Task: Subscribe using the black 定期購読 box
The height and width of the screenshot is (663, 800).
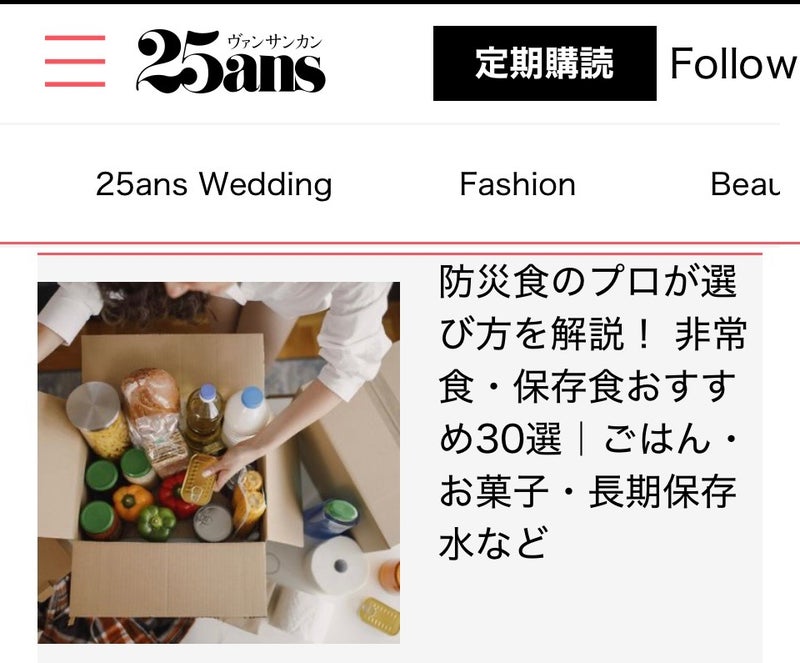Action: pyautogui.click(x=544, y=63)
